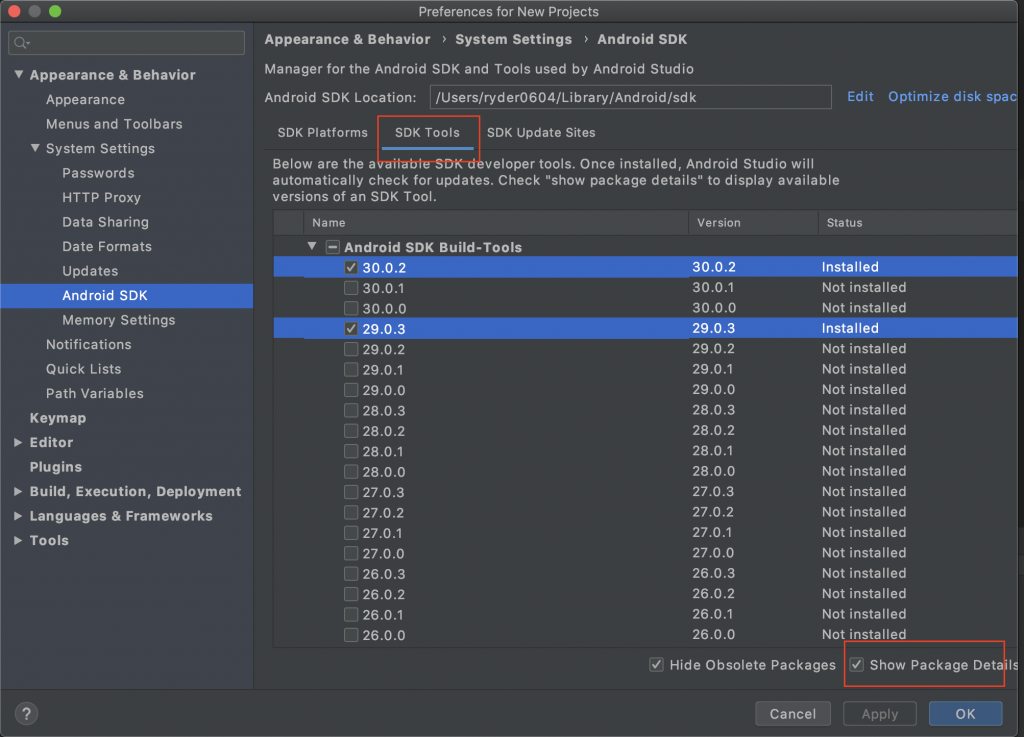
Task: Check the 29.0.2 build-tools checkbox
Action: [351, 349]
